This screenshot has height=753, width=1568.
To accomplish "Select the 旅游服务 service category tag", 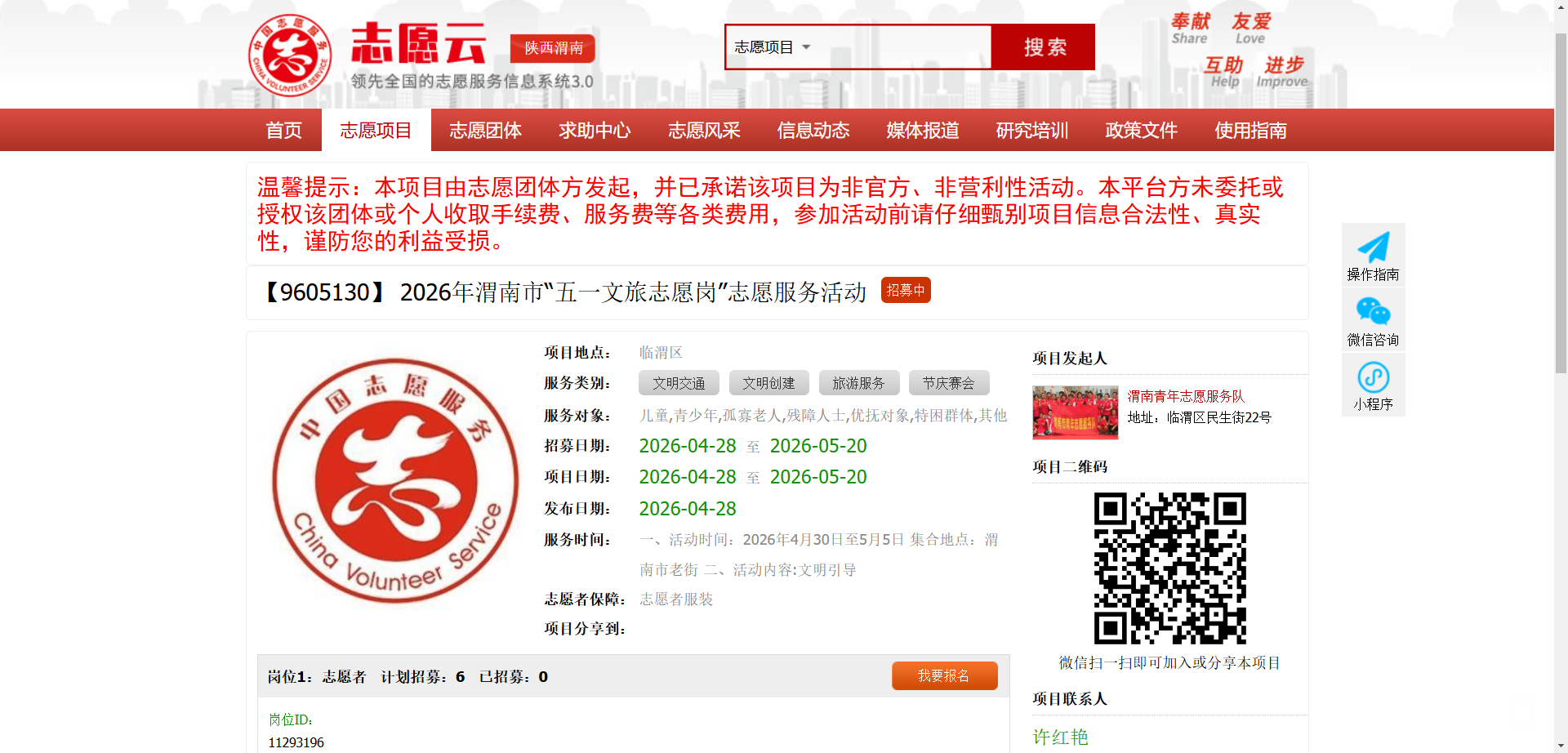I will pos(858,383).
